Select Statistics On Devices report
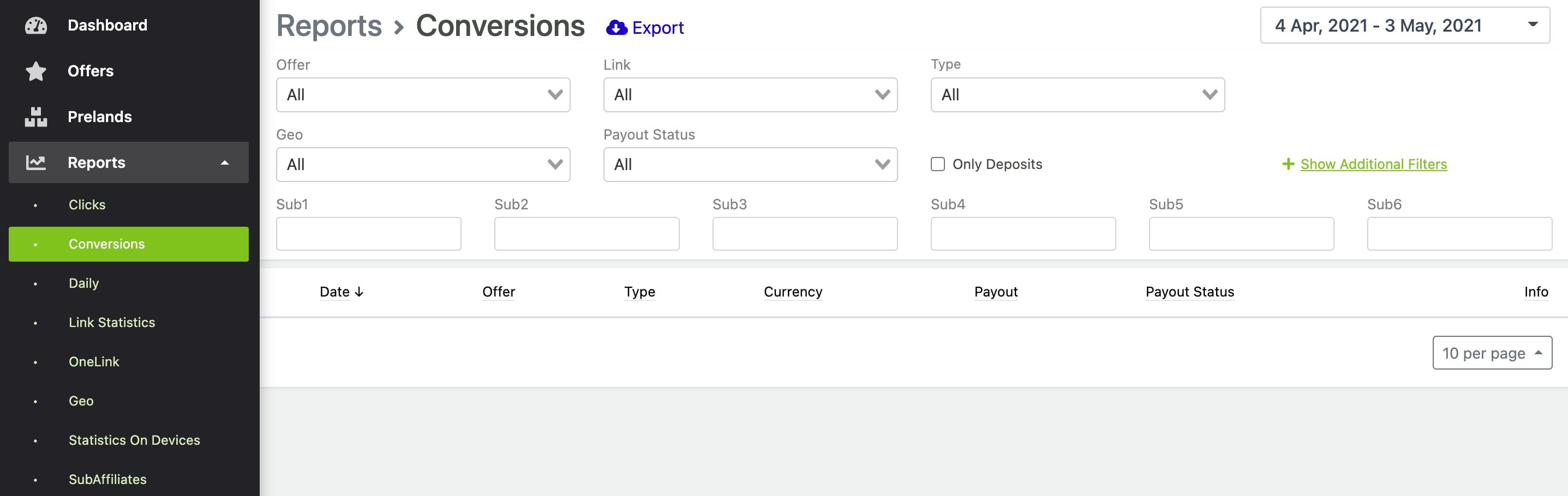Image resolution: width=1568 pixels, height=496 pixels. [x=135, y=440]
